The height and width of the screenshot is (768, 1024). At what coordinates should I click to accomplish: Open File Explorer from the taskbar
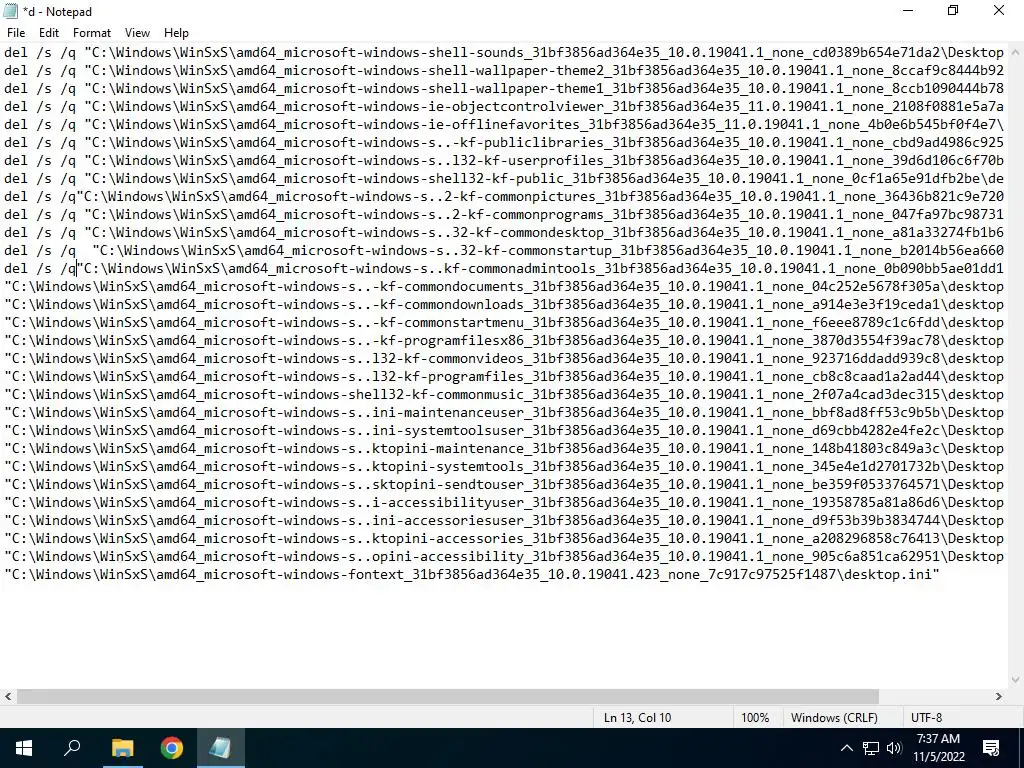(x=122, y=748)
